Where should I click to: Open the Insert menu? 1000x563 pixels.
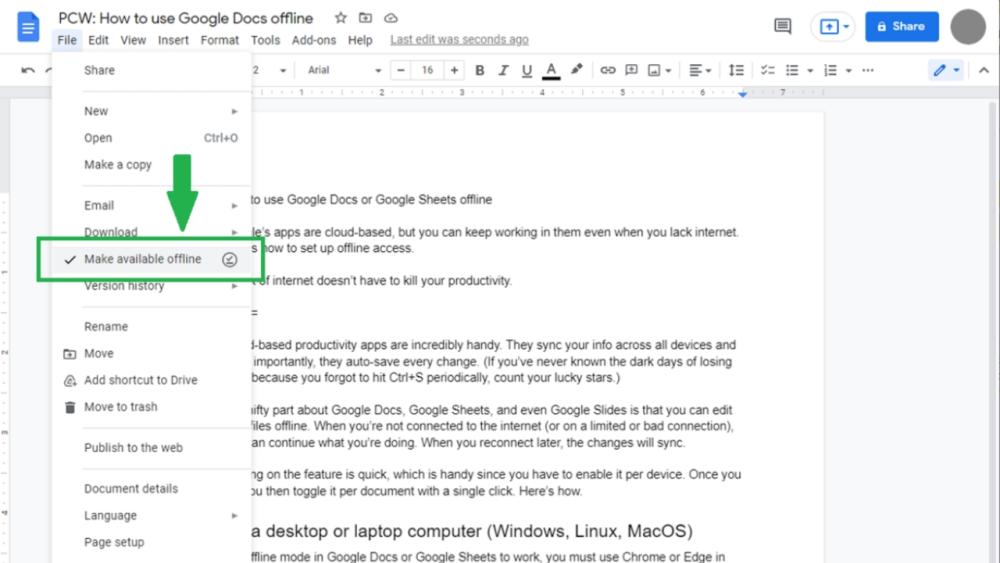click(173, 40)
